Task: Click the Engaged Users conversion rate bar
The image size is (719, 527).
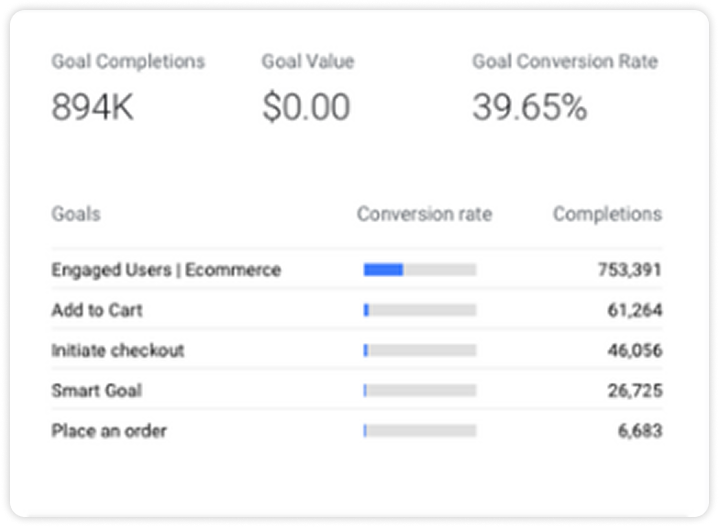Action: (420, 270)
